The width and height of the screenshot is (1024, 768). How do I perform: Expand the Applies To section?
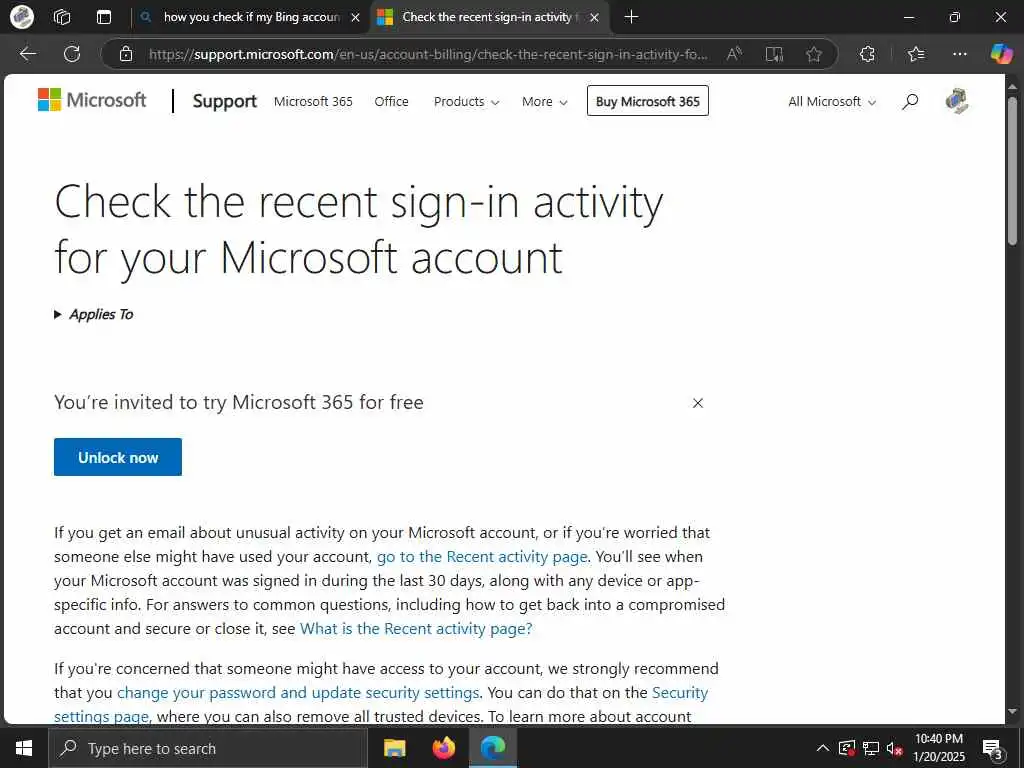[x=93, y=314]
